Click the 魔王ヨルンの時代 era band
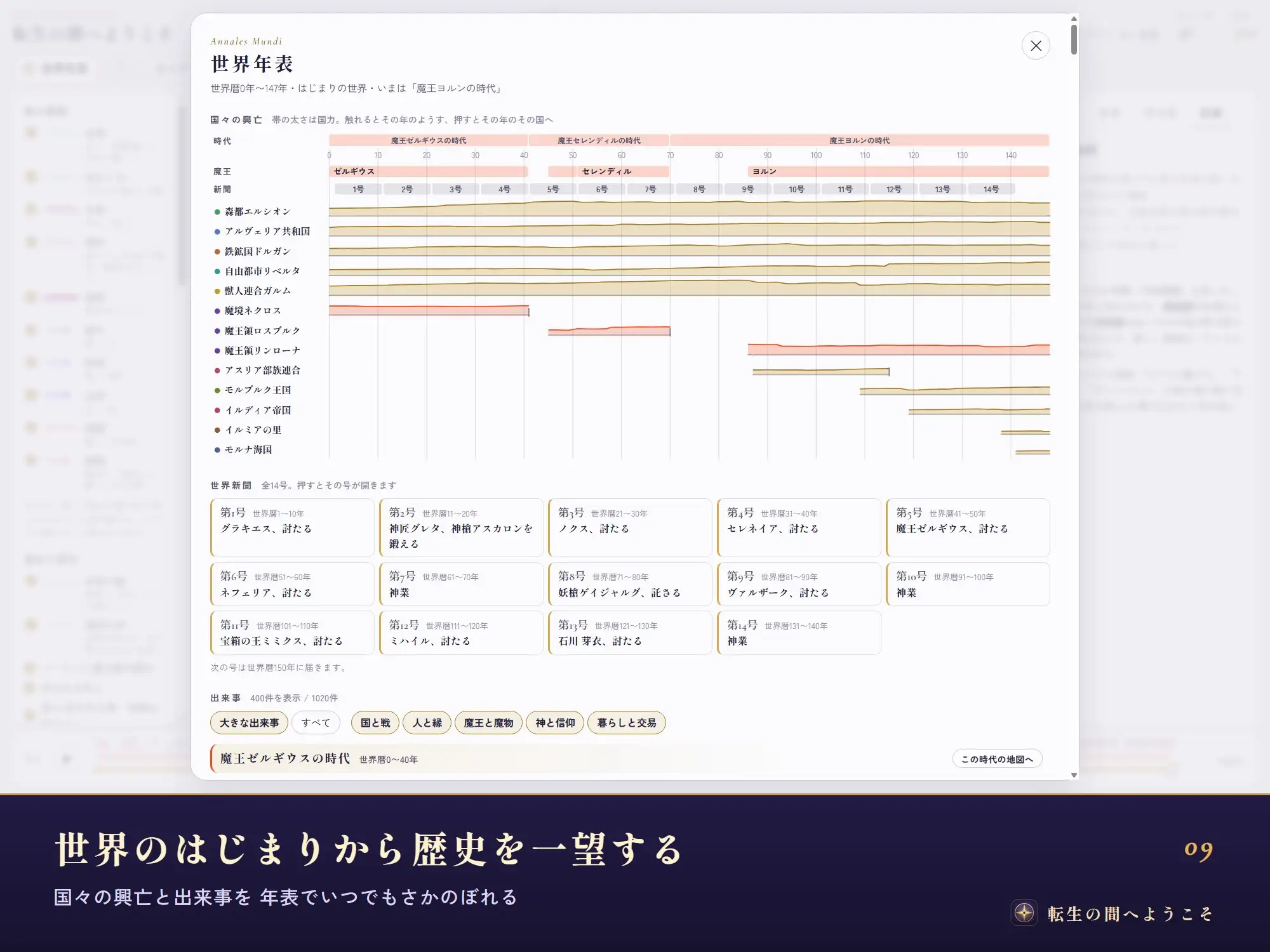 859,140
